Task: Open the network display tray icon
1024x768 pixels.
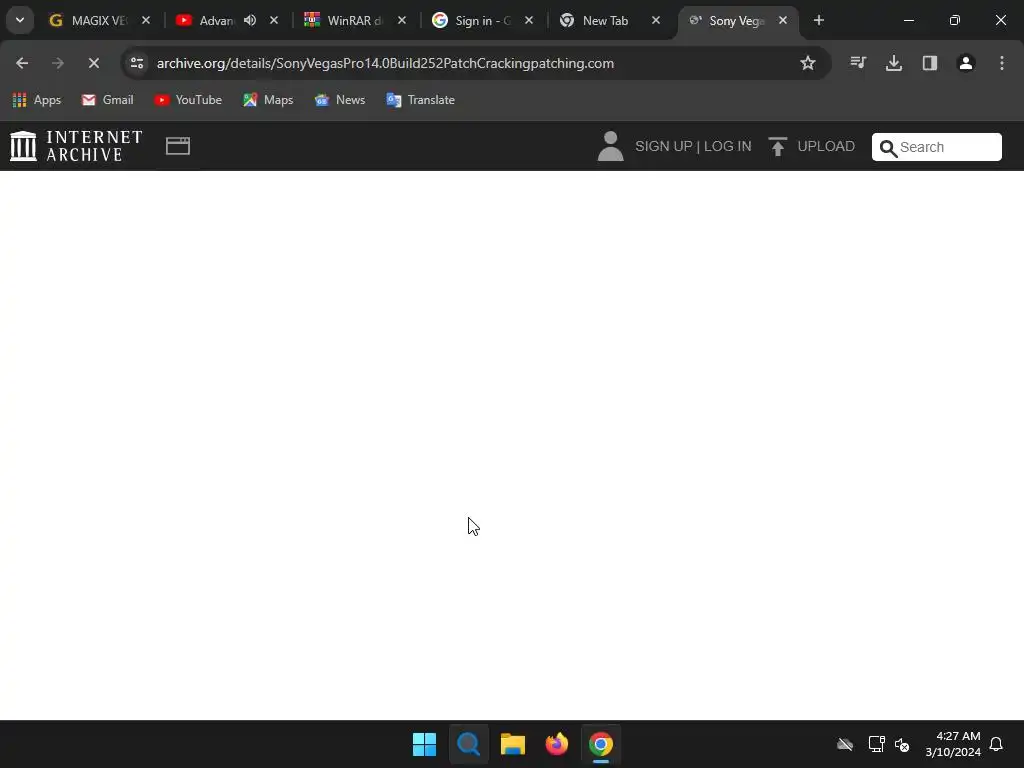Action: click(876, 744)
